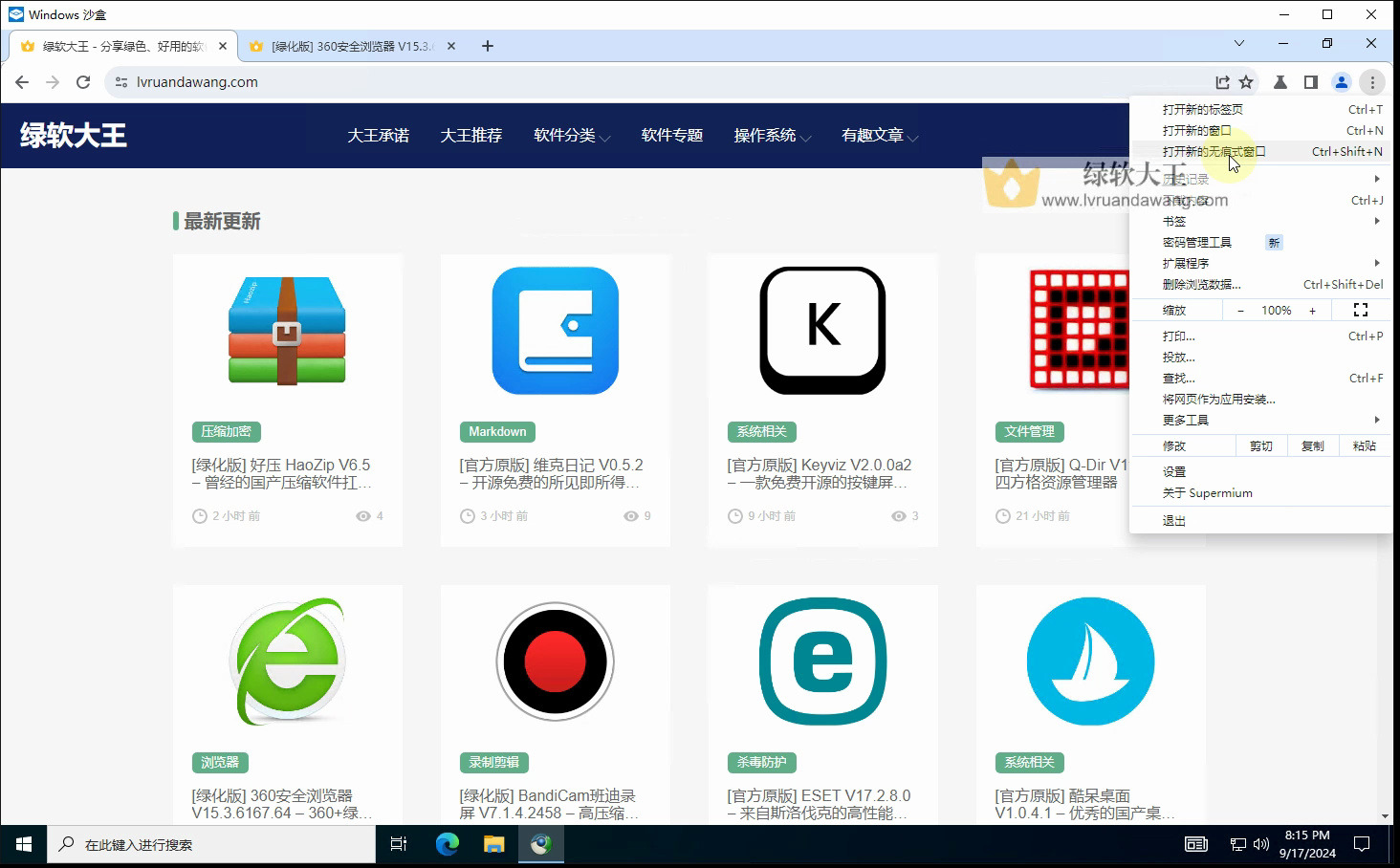Expand 扩展程序 submenu
1400x868 pixels.
1260,263
